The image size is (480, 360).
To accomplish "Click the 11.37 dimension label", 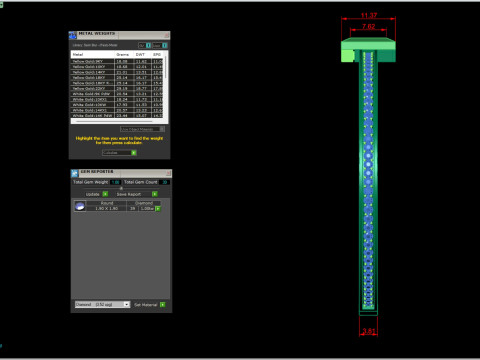I will tap(369, 15).
